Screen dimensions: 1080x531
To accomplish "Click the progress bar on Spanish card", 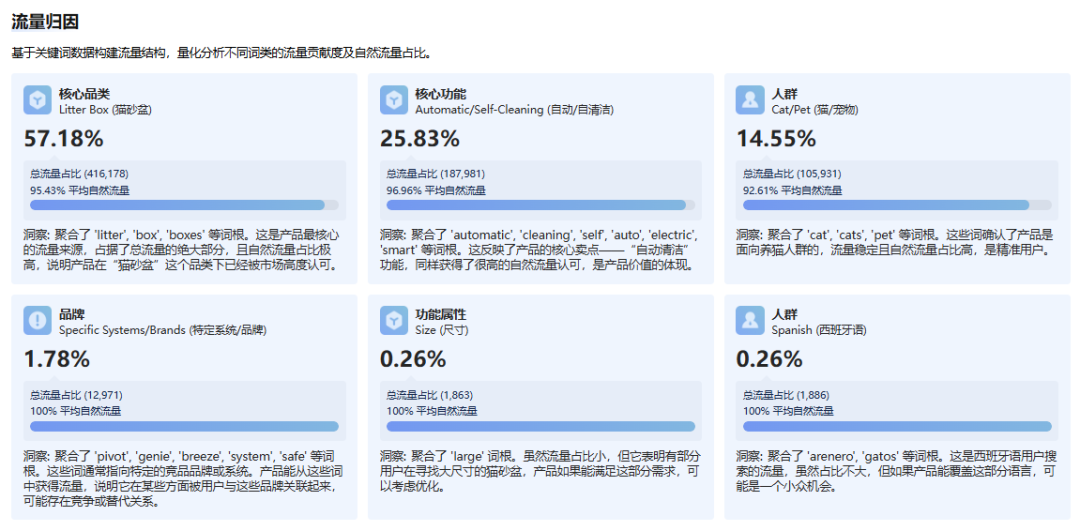I will (x=897, y=426).
